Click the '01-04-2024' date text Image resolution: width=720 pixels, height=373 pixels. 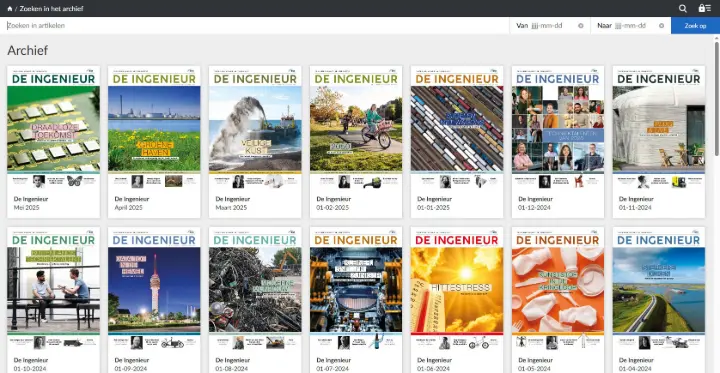[x=635, y=368]
